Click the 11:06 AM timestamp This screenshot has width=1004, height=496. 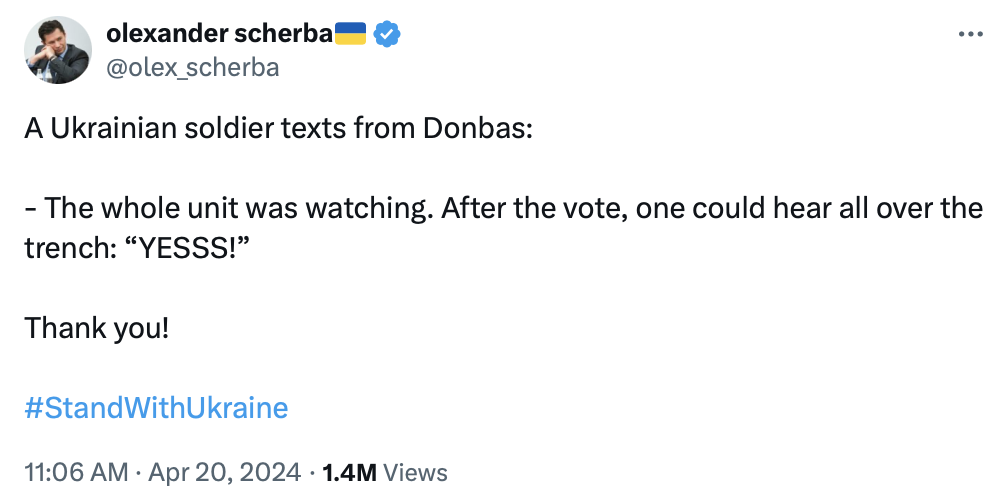[x=77, y=472]
